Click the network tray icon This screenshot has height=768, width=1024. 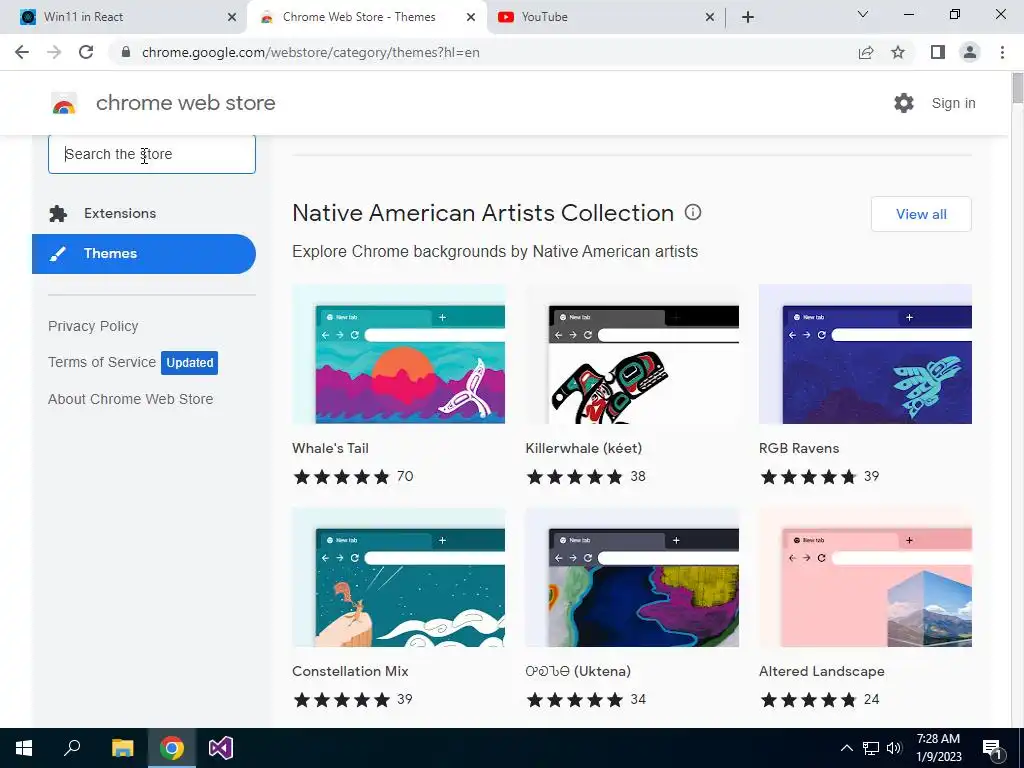pos(871,748)
